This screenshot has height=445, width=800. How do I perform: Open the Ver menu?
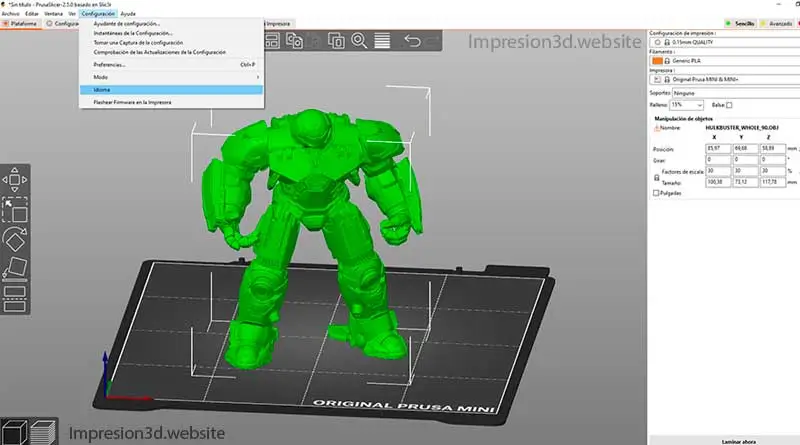click(x=72, y=14)
